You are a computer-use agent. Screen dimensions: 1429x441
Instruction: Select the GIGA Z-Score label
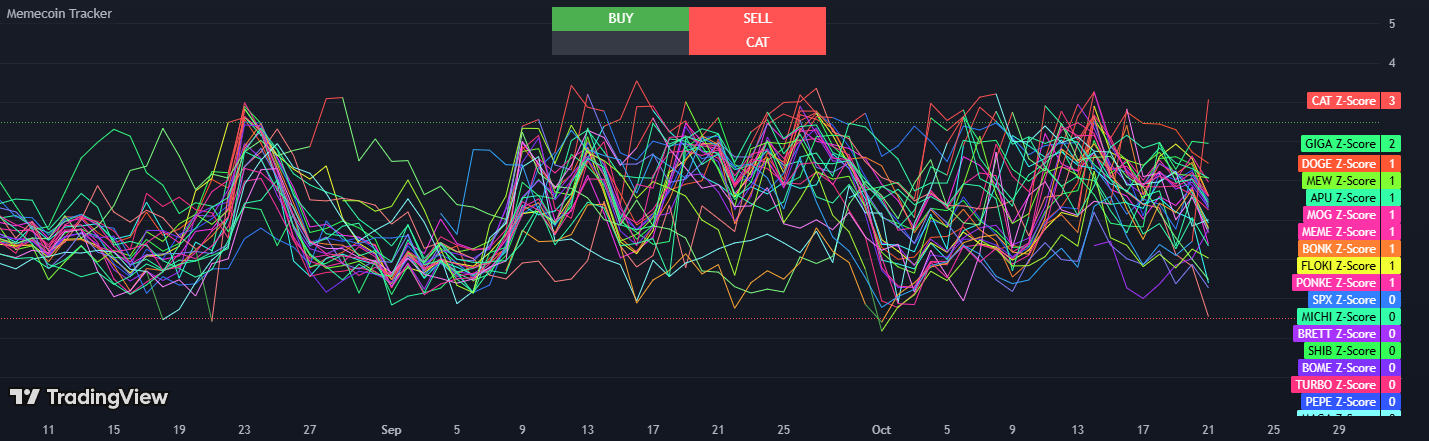1340,144
